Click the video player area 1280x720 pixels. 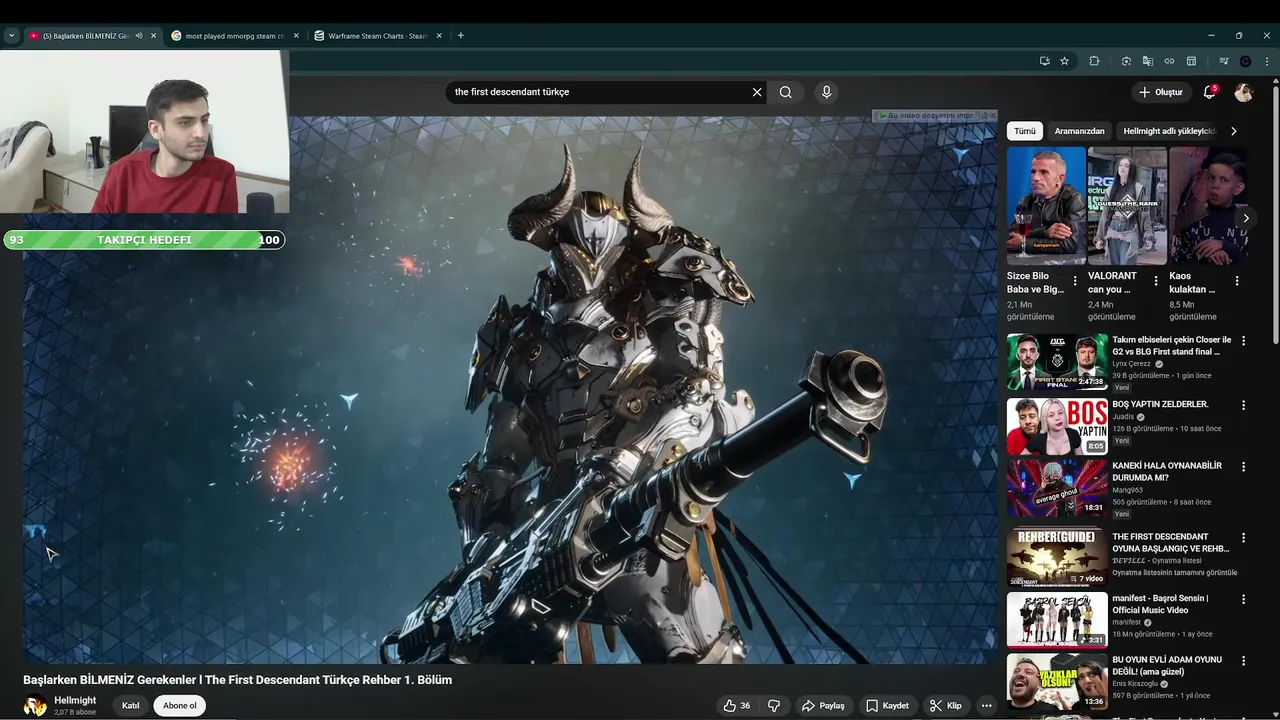click(510, 390)
